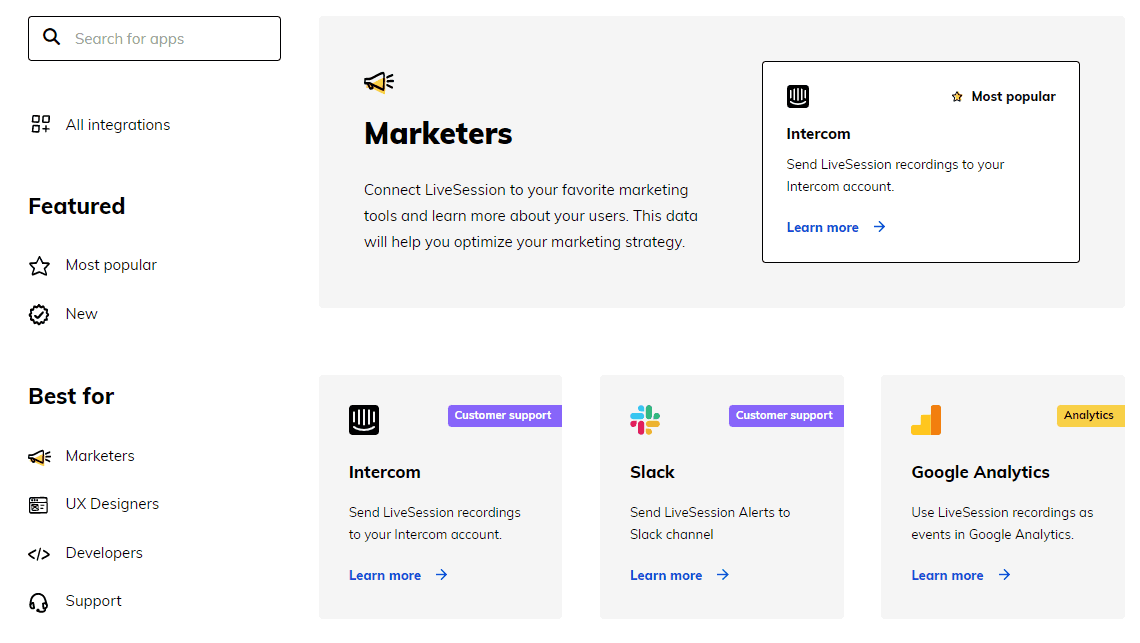Click the Customer support tag on Intercom card

(503, 416)
